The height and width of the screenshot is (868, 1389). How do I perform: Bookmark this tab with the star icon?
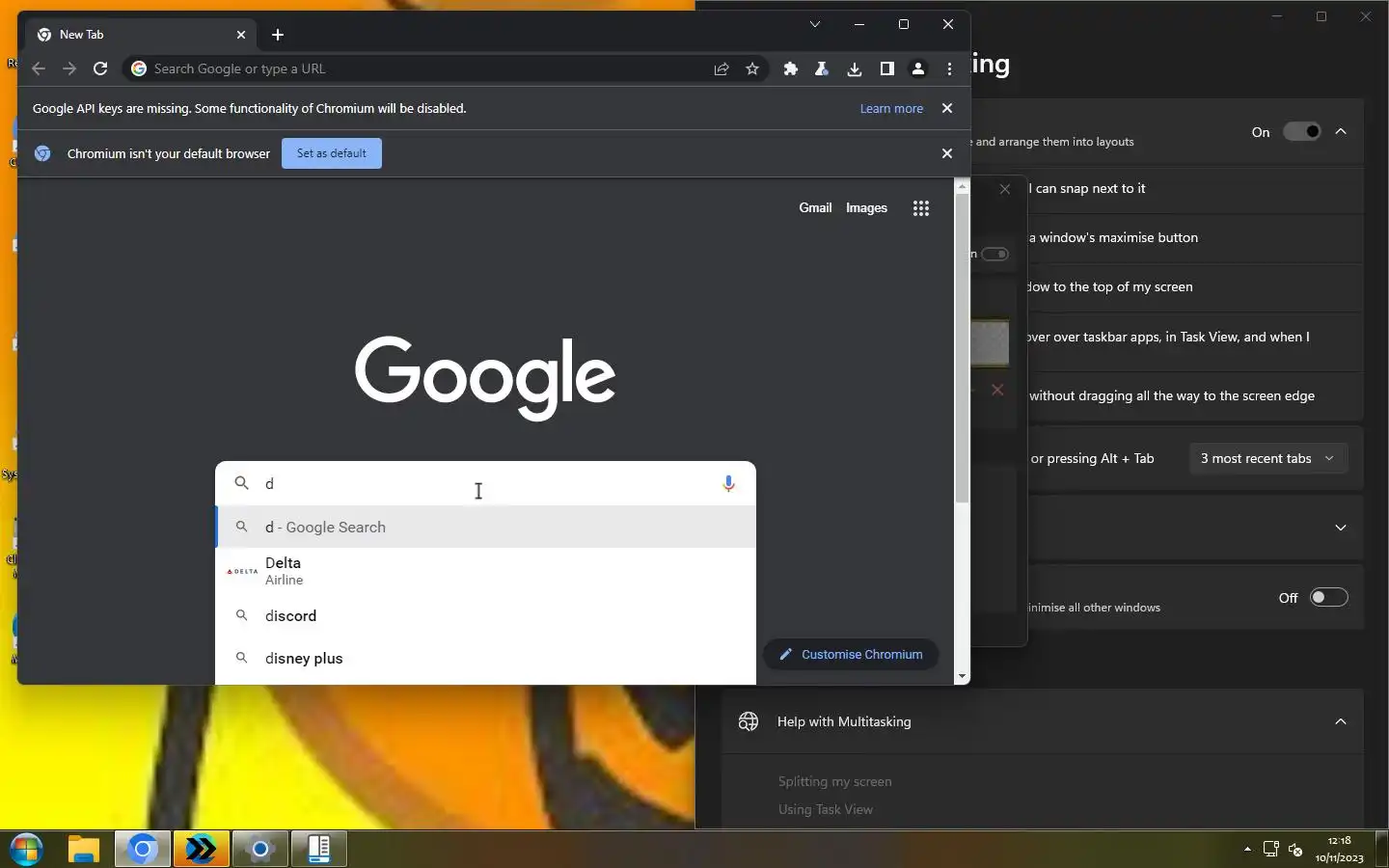point(752,68)
